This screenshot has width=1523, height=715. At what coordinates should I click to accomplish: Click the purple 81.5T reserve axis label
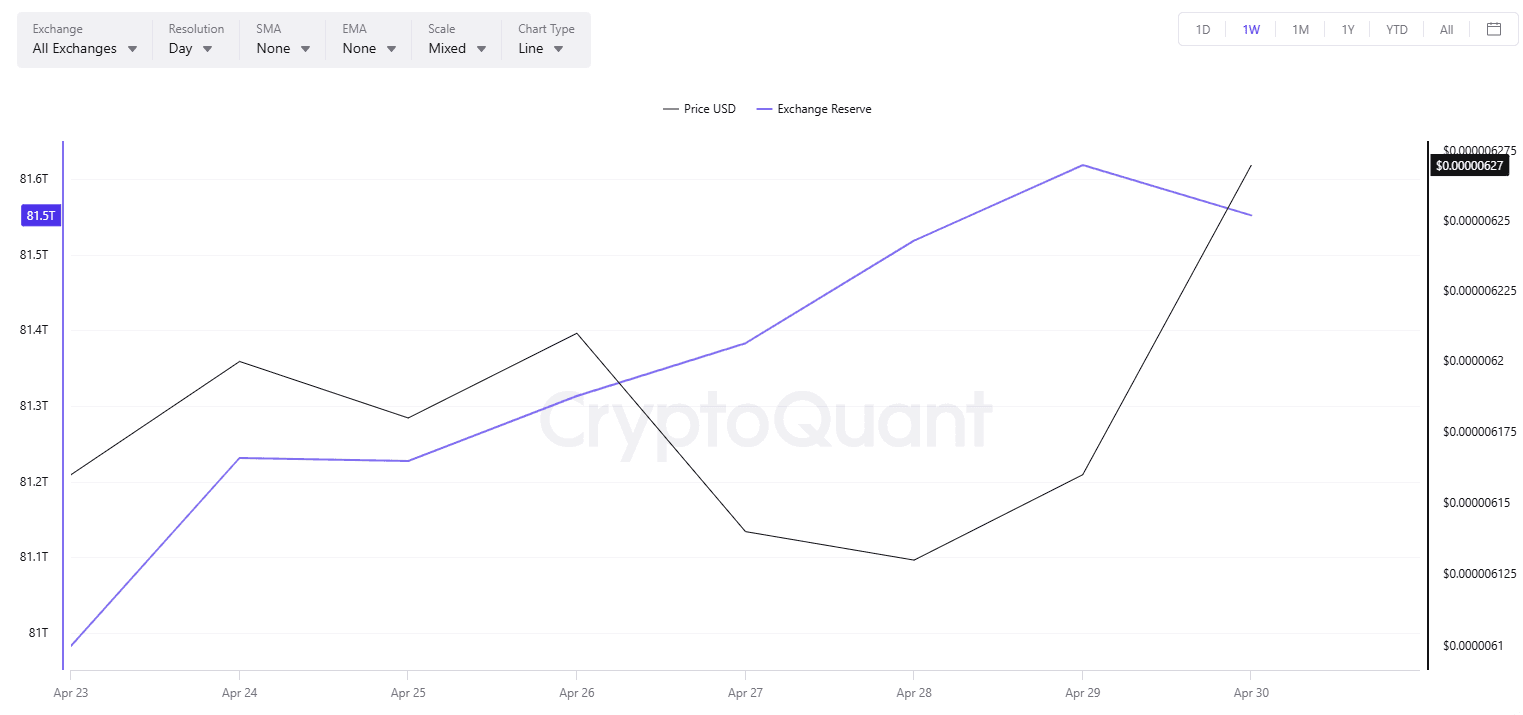click(x=41, y=215)
